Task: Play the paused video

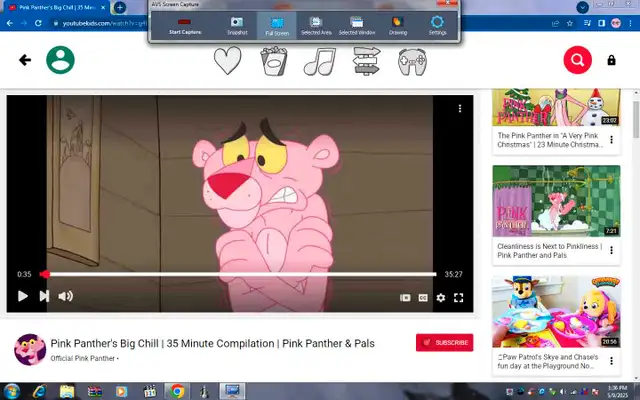Action: coord(23,296)
